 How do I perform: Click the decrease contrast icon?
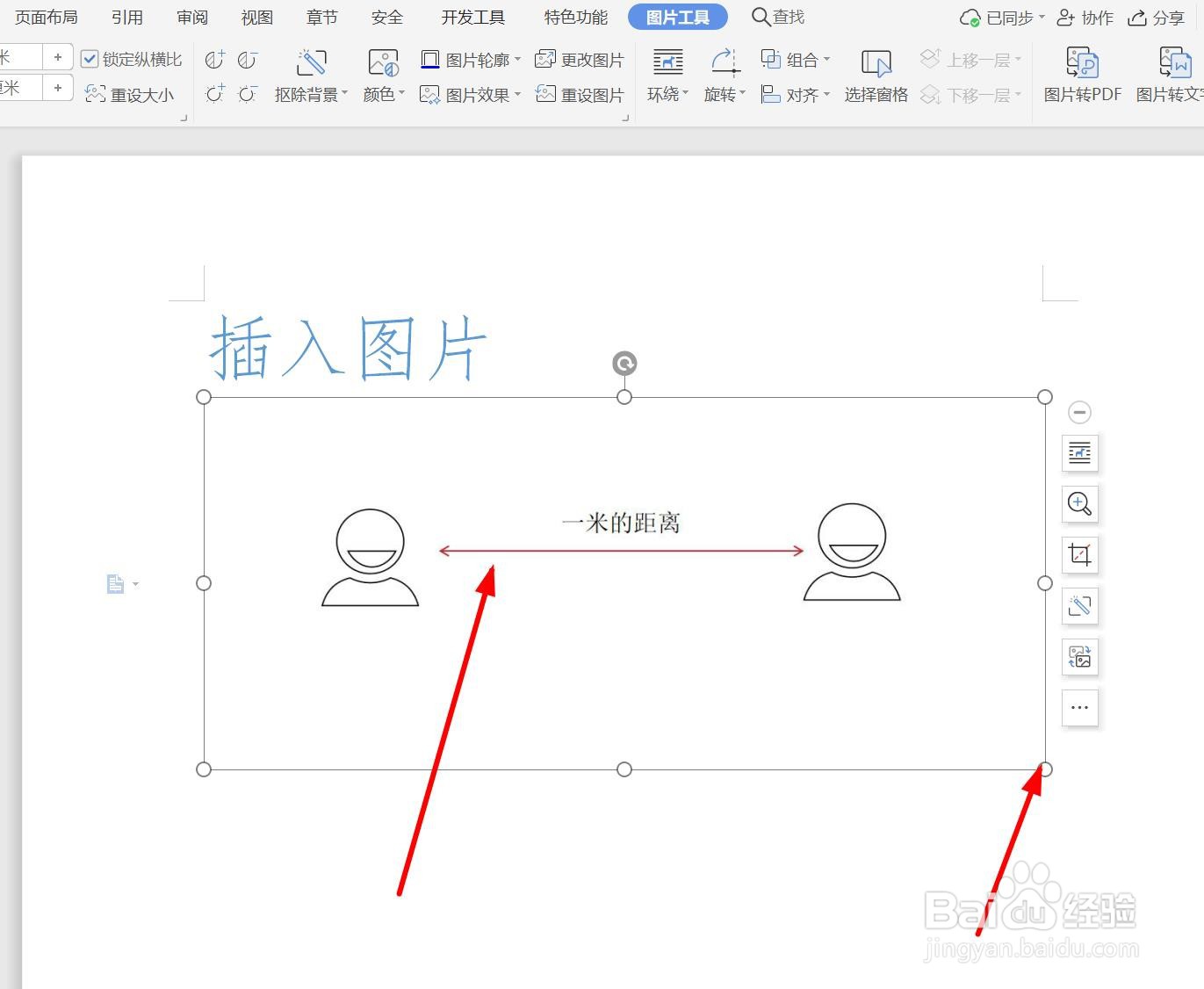pyautogui.click(x=248, y=60)
